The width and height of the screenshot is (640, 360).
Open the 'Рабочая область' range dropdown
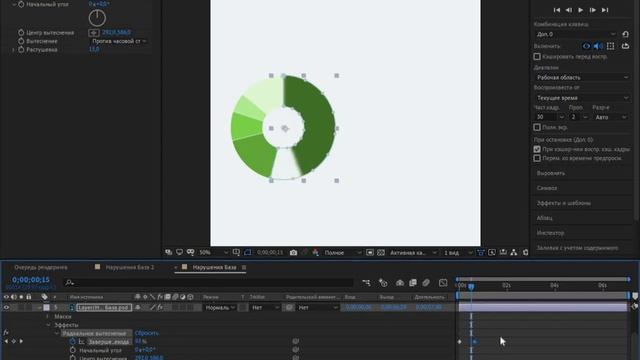582,78
